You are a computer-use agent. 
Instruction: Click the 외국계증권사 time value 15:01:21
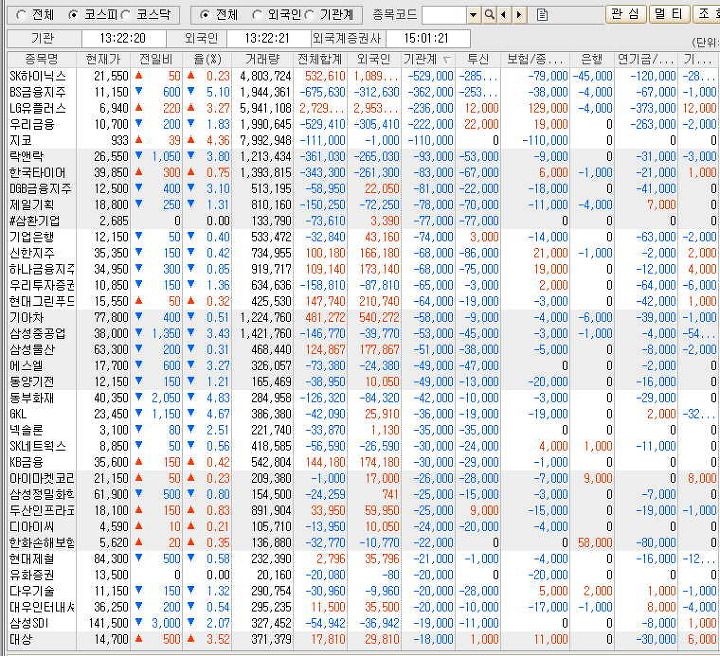[426, 38]
